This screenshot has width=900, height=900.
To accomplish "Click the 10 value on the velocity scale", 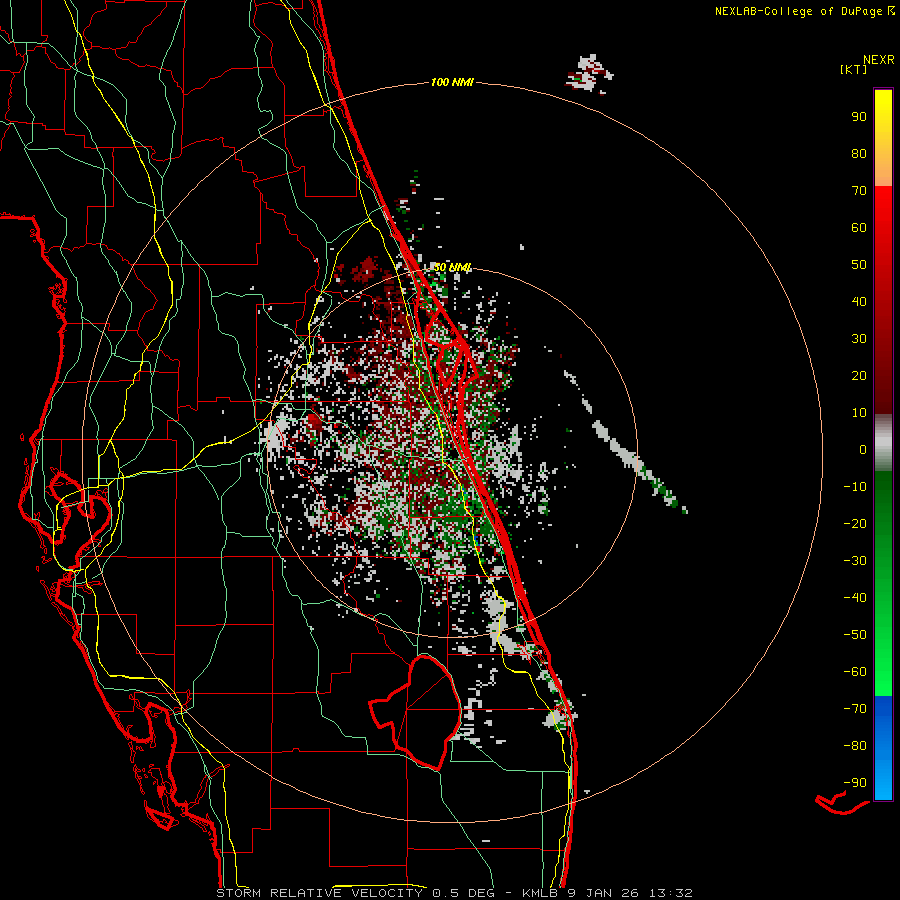I will [859, 413].
